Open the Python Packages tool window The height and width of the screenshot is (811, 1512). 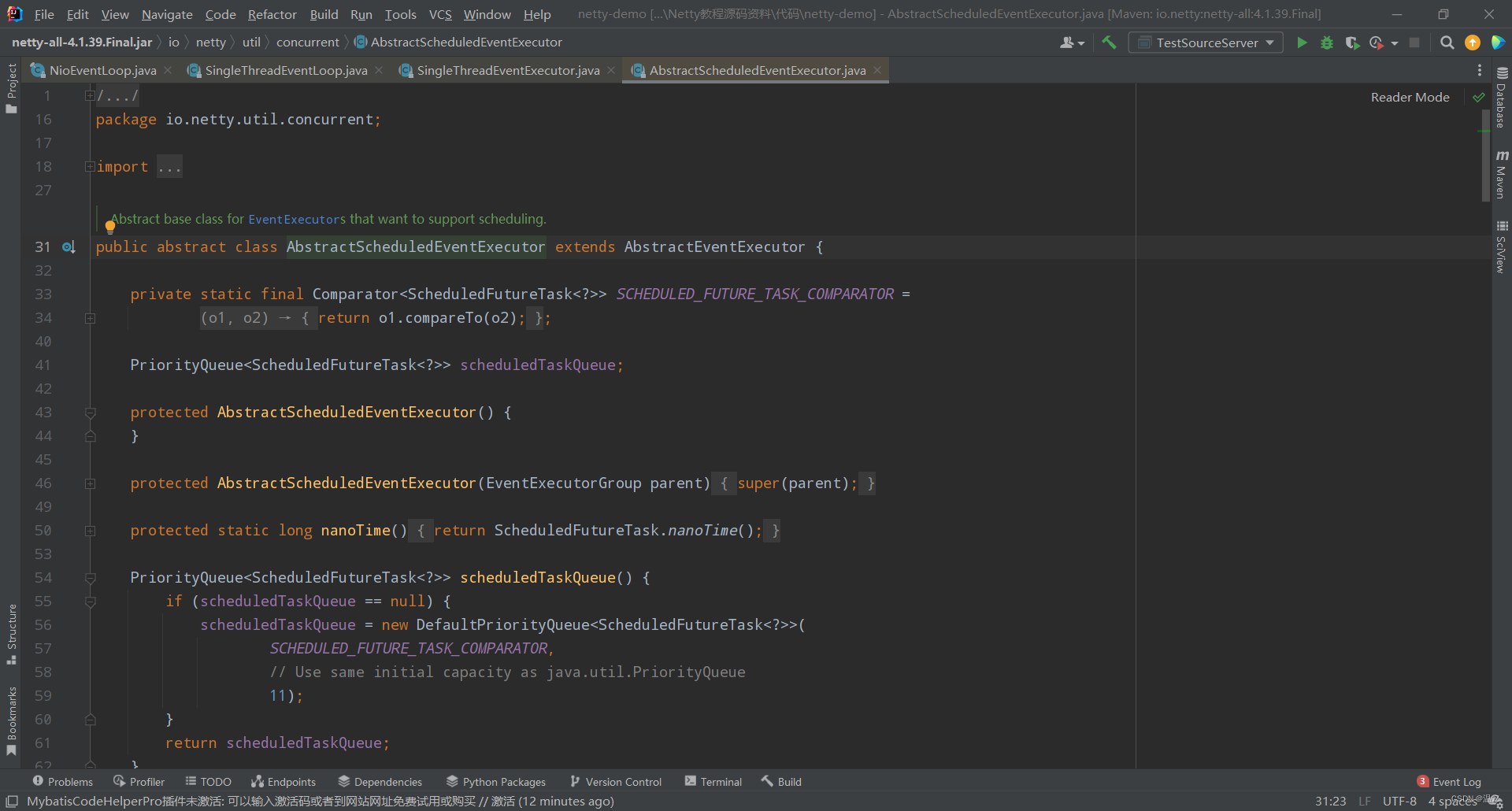(496, 782)
